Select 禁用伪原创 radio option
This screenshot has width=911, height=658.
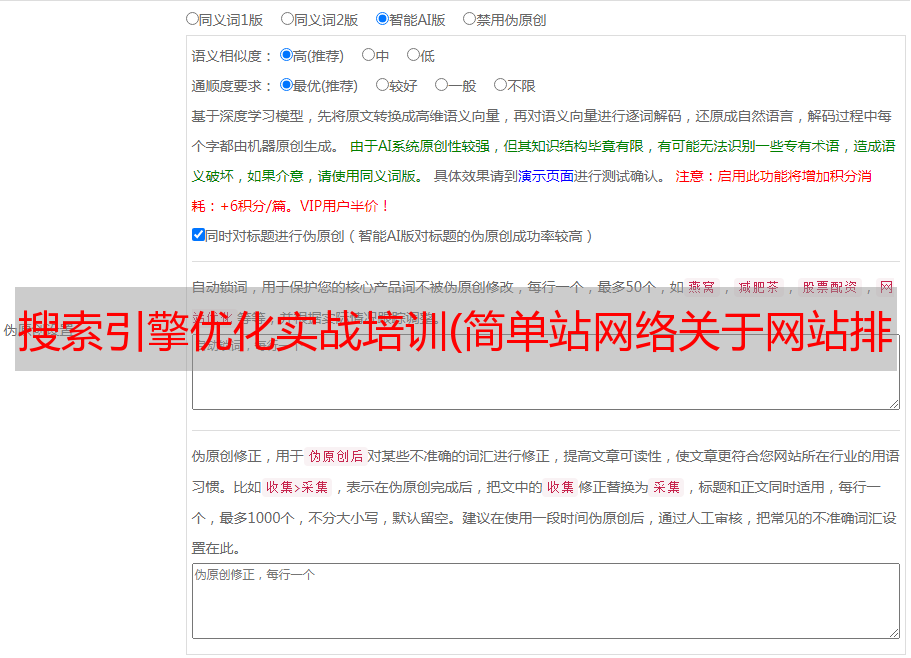pos(469,19)
